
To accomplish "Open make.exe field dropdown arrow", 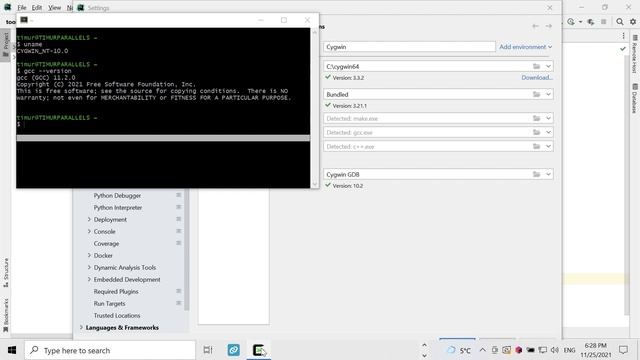I will pyautogui.click(x=548, y=118).
